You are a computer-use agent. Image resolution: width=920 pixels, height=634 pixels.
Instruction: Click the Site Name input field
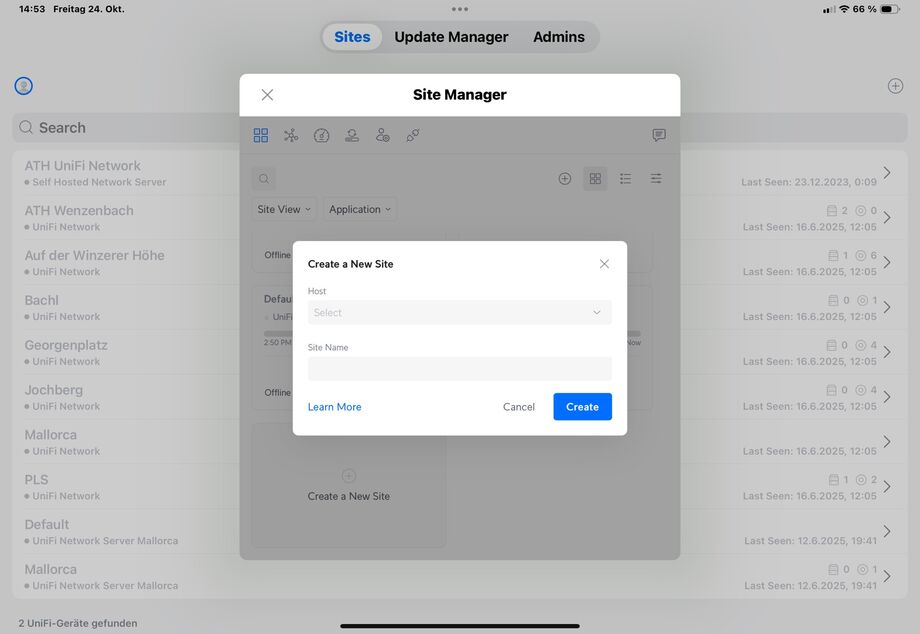pyautogui.click(x=459, y=369)
